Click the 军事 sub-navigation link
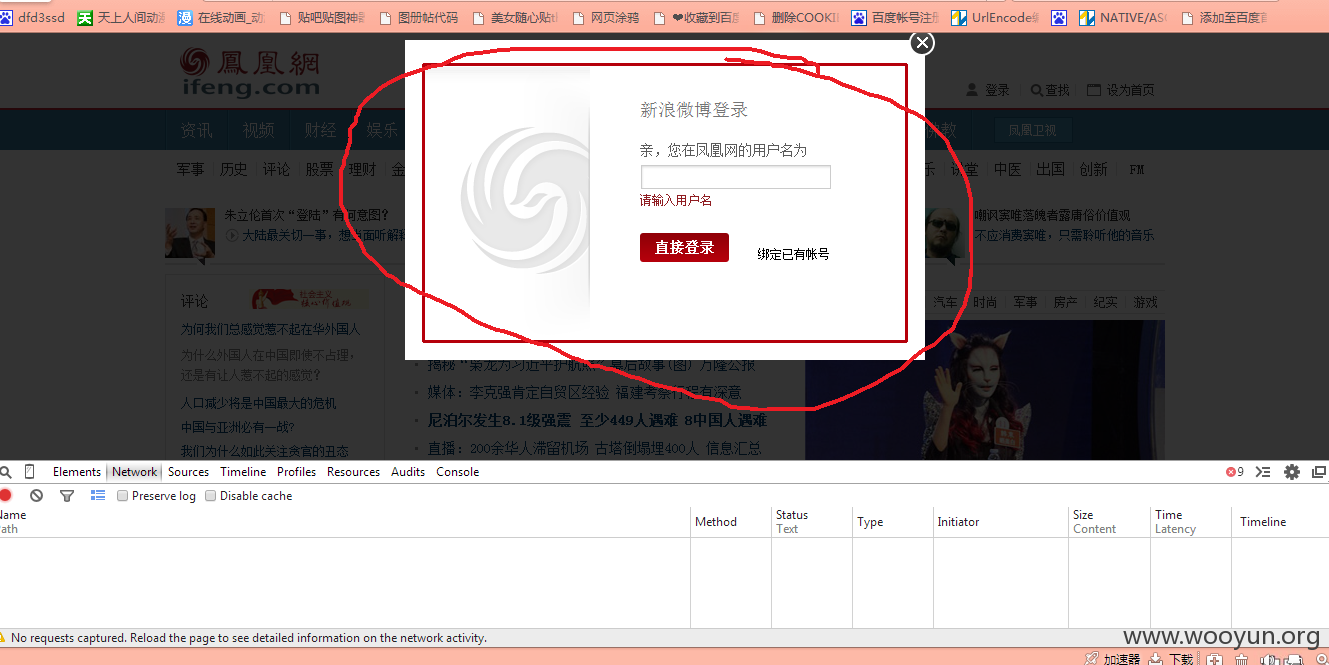 (190, 170)
